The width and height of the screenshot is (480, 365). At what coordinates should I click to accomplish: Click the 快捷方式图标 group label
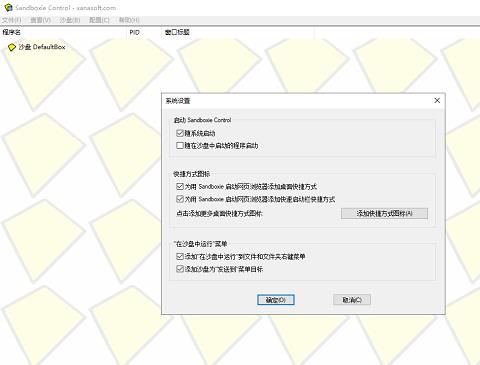tap(192, 174)
